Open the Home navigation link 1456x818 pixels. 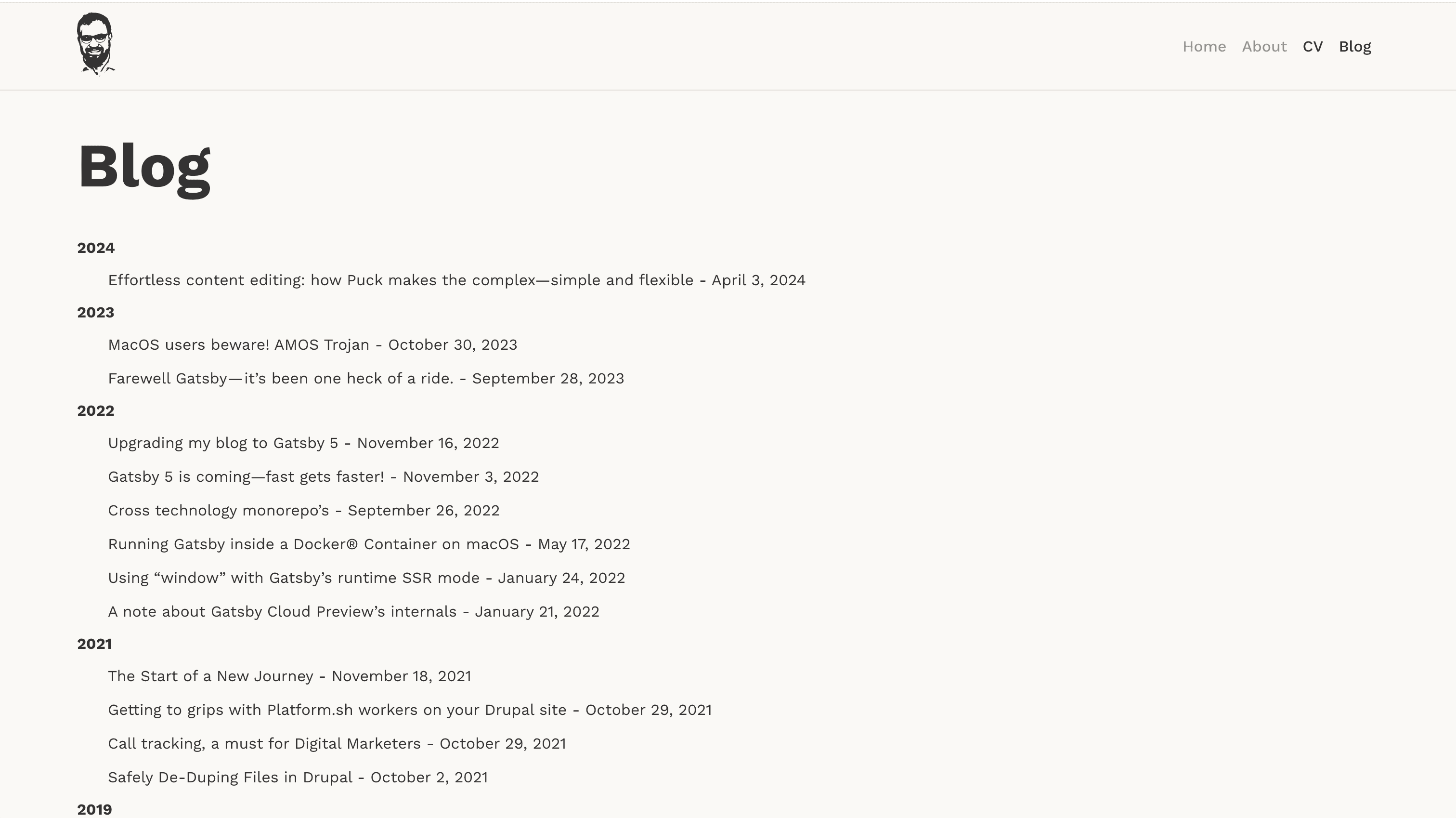[x=1204, y=46]
